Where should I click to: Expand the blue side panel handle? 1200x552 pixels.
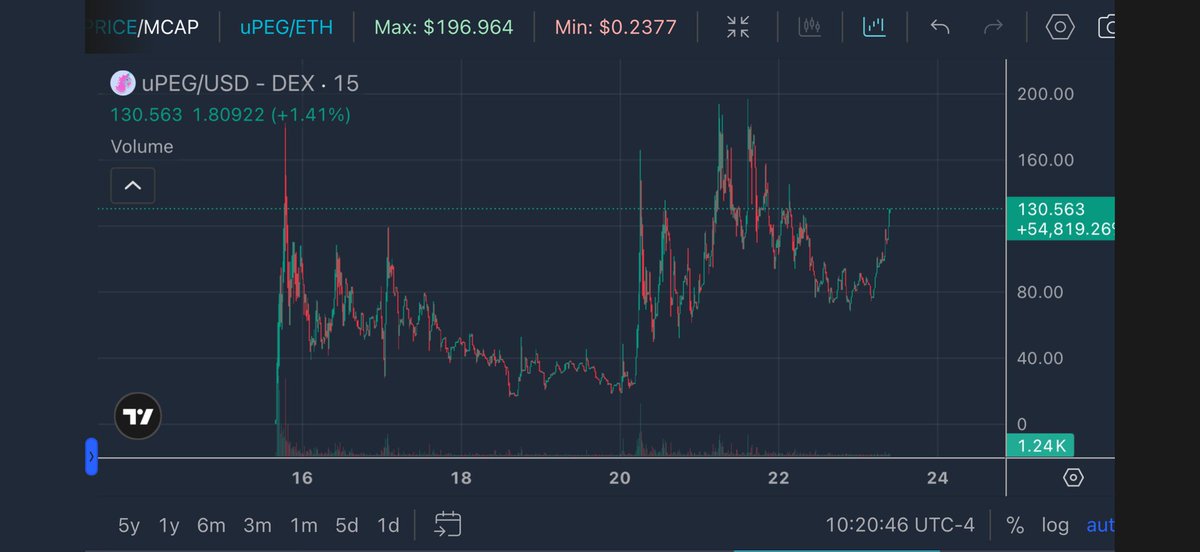point(91,457)
